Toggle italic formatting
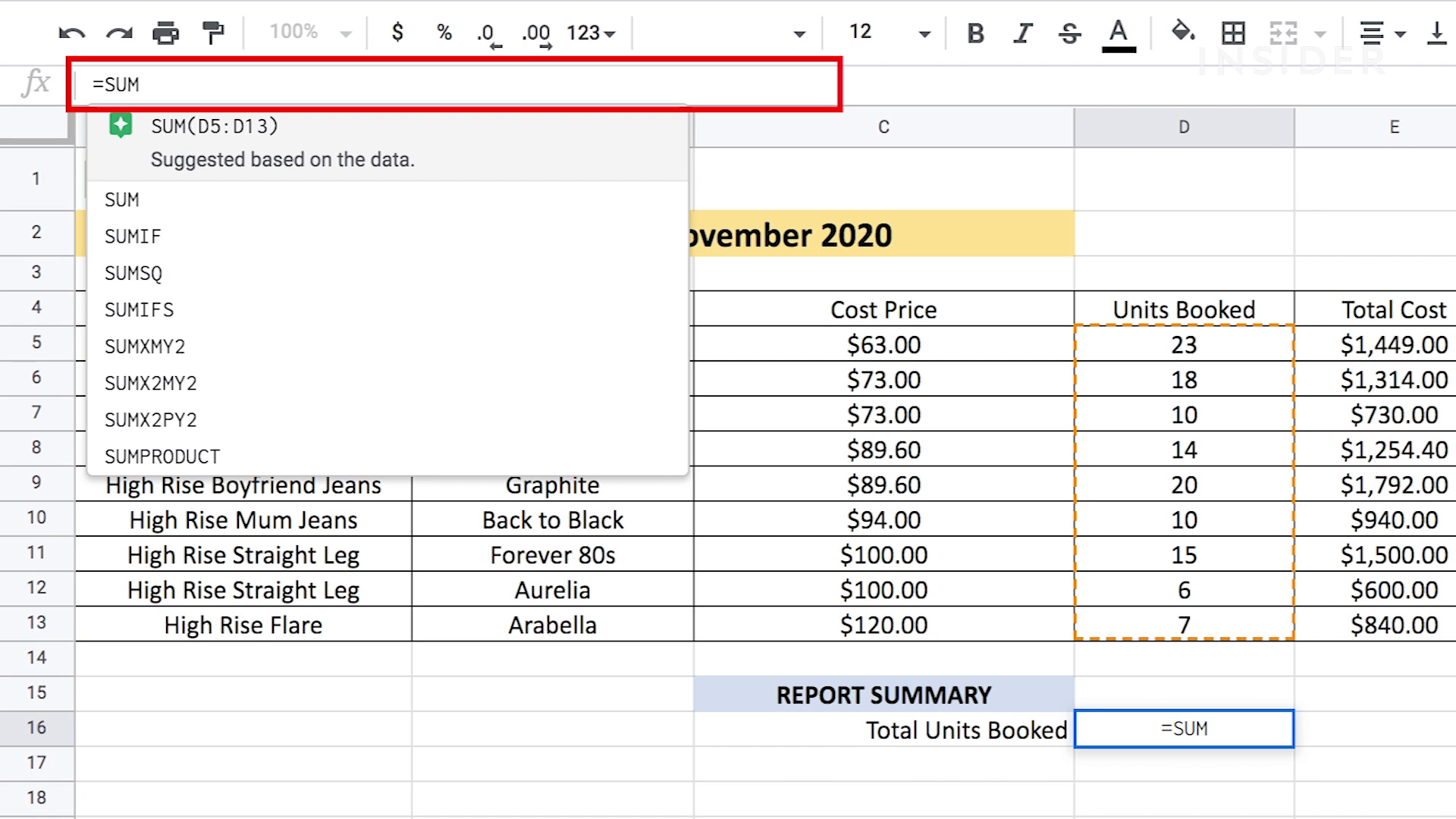Screen dimensions: 1456x819 (1023, 33)
